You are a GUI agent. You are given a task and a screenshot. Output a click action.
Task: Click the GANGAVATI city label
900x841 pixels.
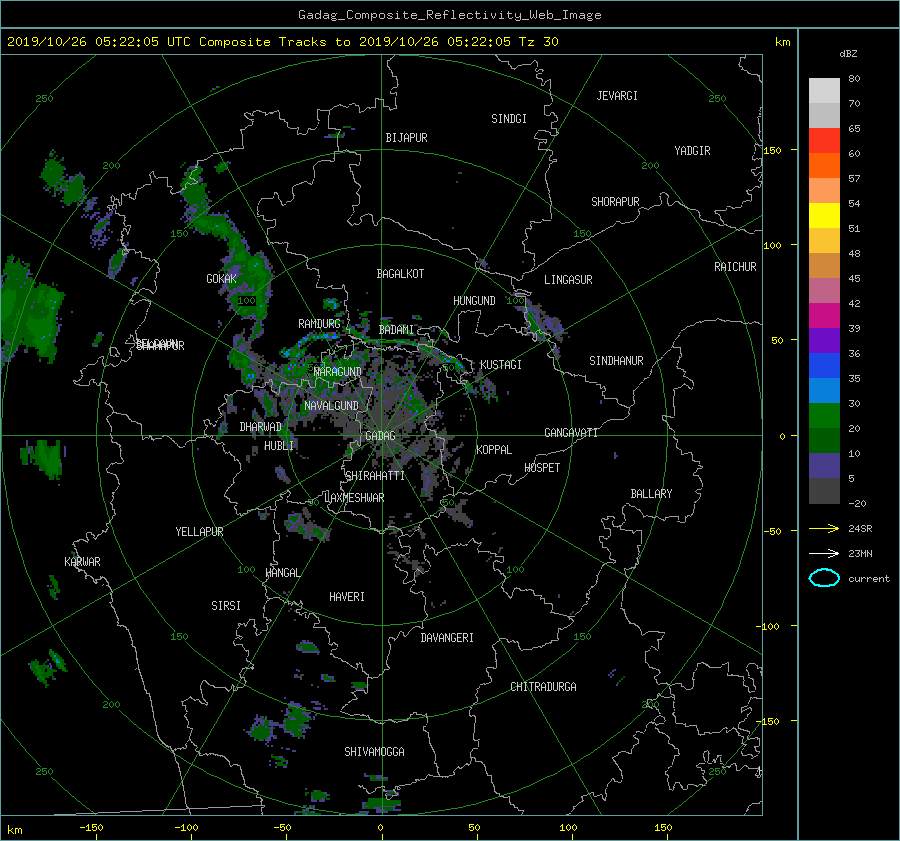tap(571, 432)
